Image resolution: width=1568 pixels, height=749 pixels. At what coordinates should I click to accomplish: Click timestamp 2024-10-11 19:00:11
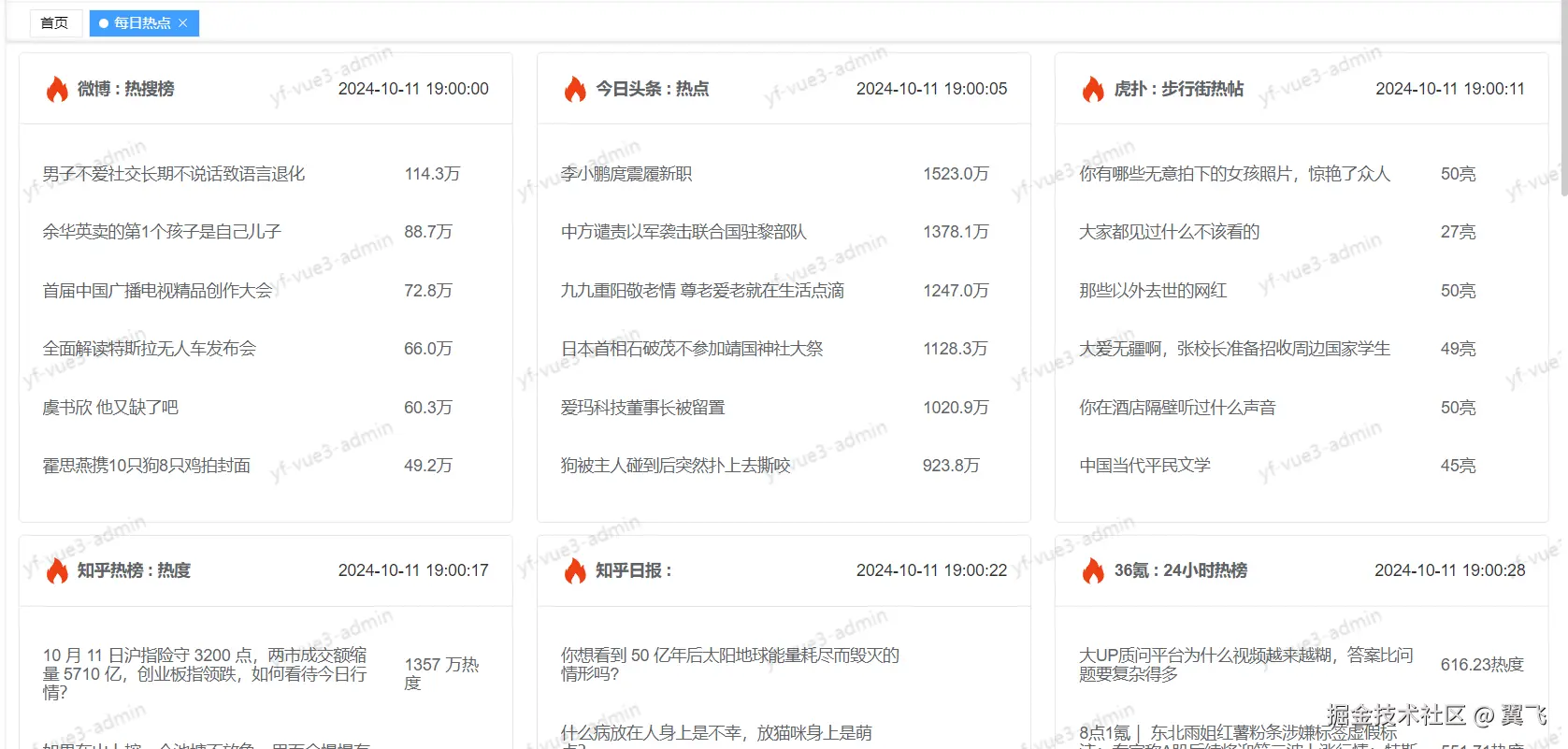pyautogui.click(x=1450, y=89)
